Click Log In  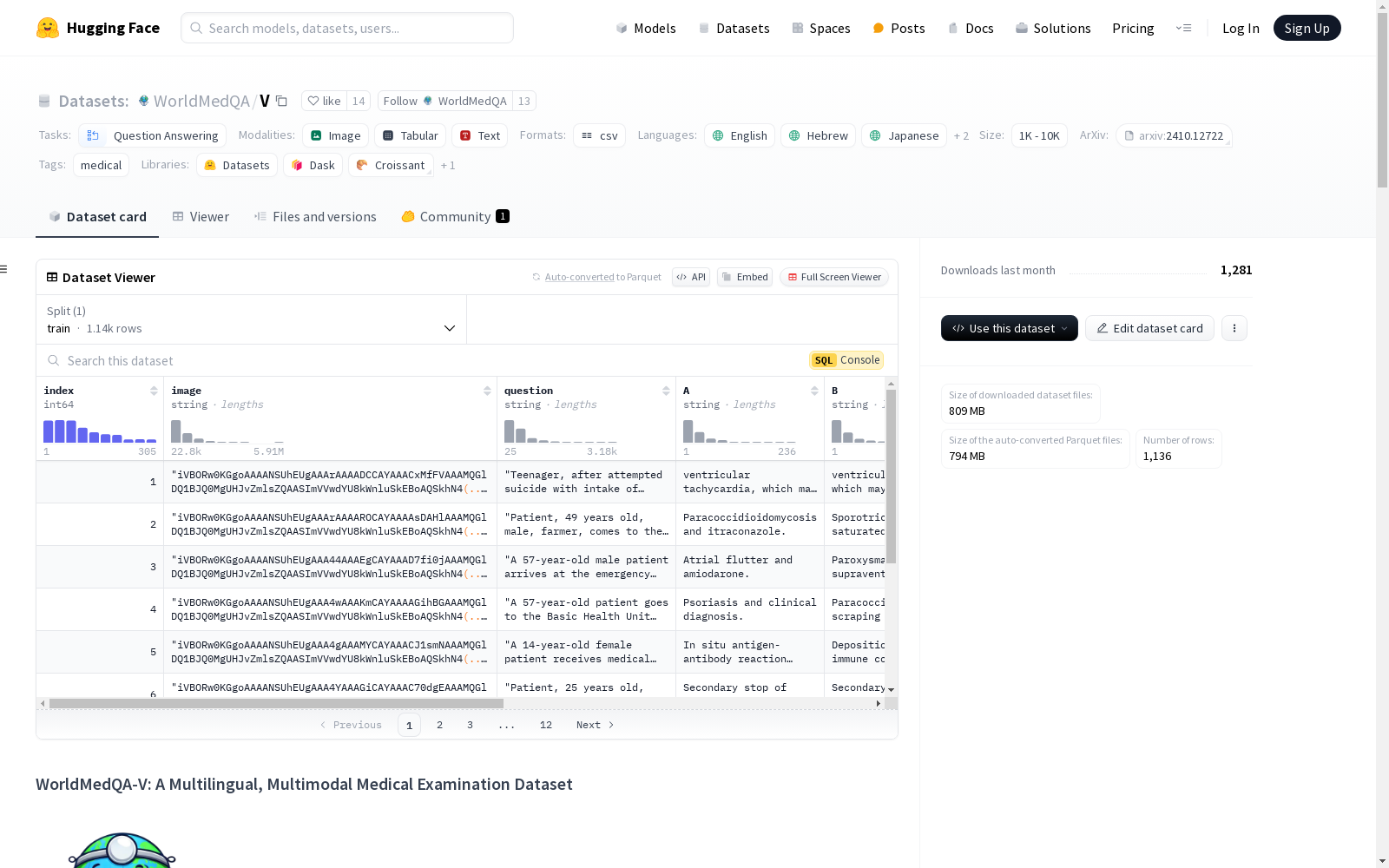click(1241, 28)
